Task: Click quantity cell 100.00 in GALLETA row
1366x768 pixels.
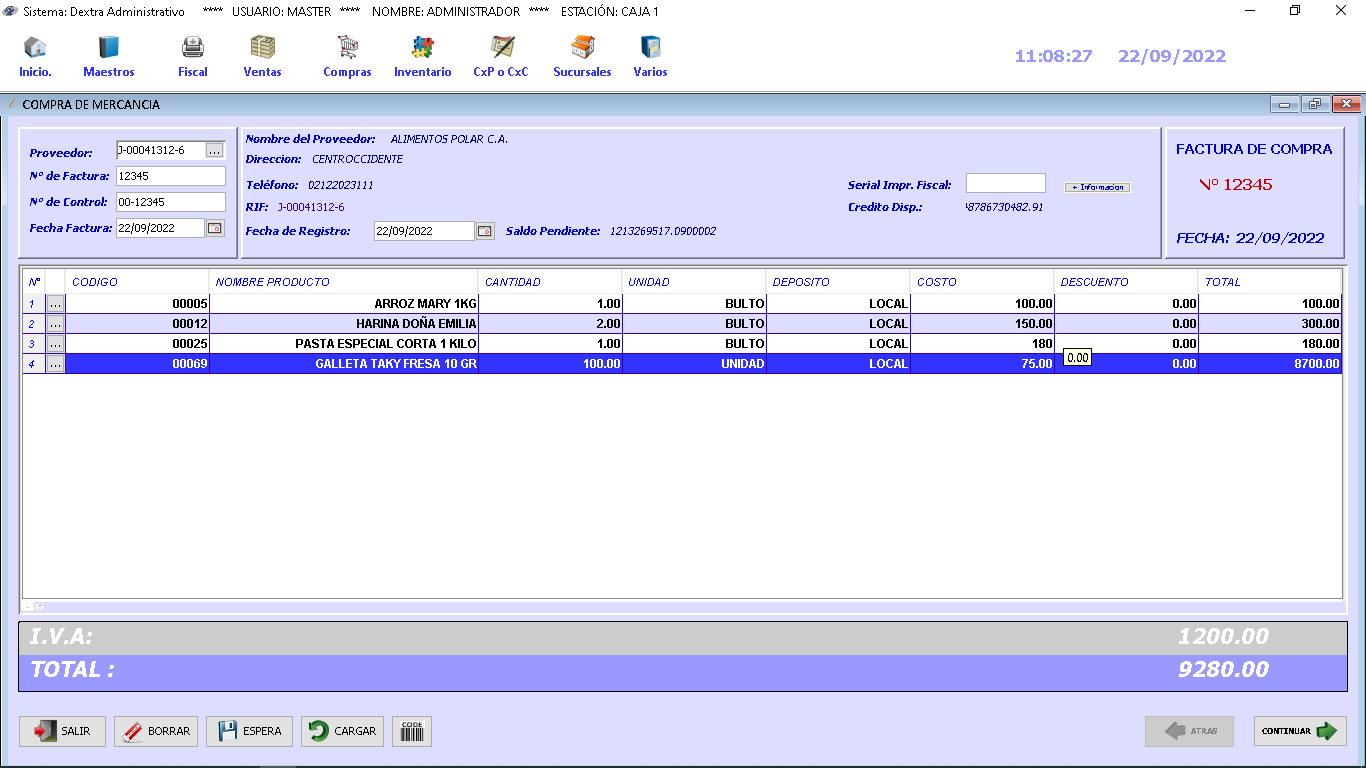Action: pyautogui.click(x=550, y=364)
